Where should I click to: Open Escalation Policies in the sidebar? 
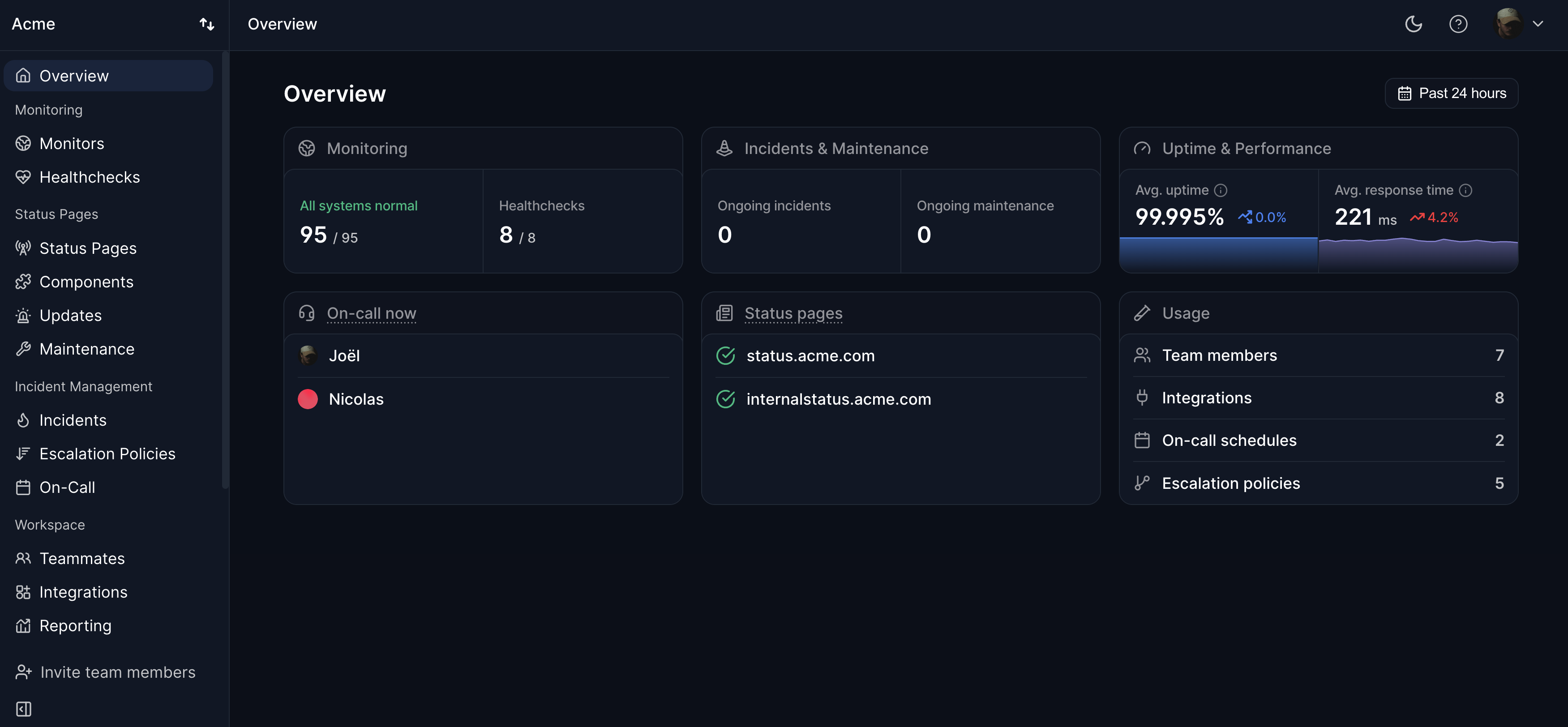click(x=108, y=454)
